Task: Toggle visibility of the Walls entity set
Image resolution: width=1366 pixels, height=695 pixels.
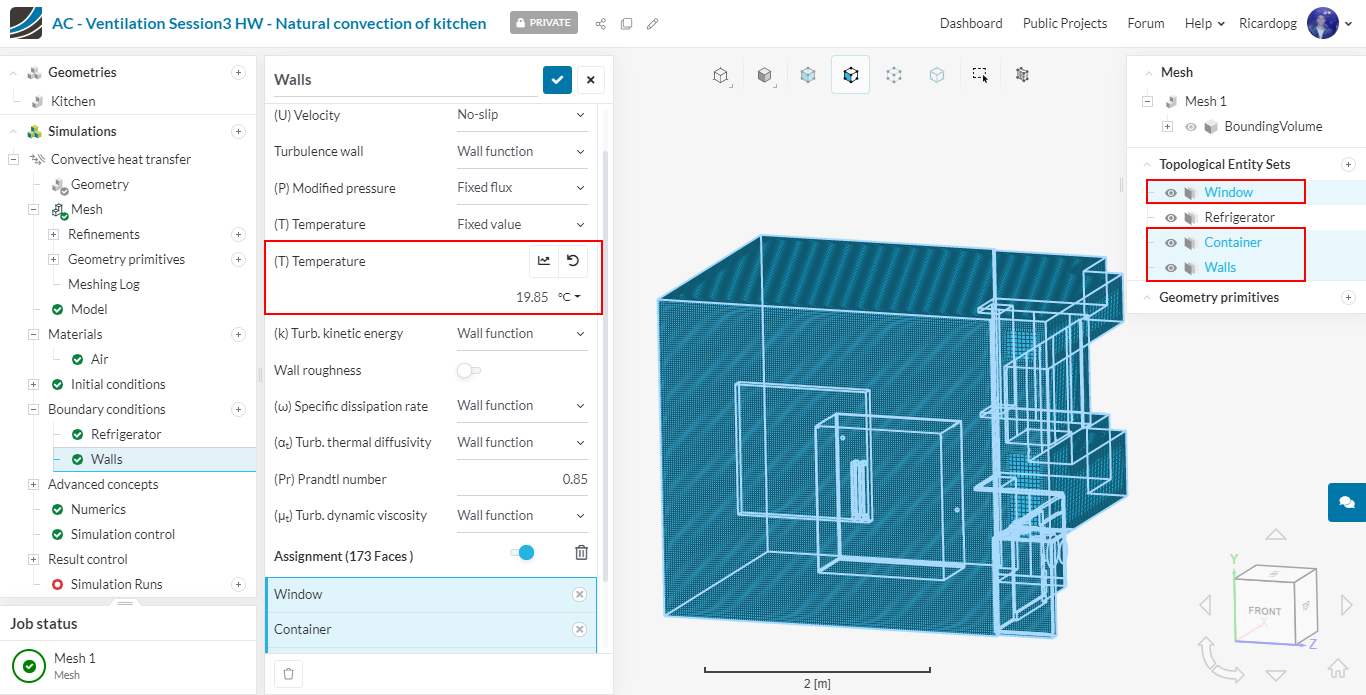Action: click(1170, 267)
